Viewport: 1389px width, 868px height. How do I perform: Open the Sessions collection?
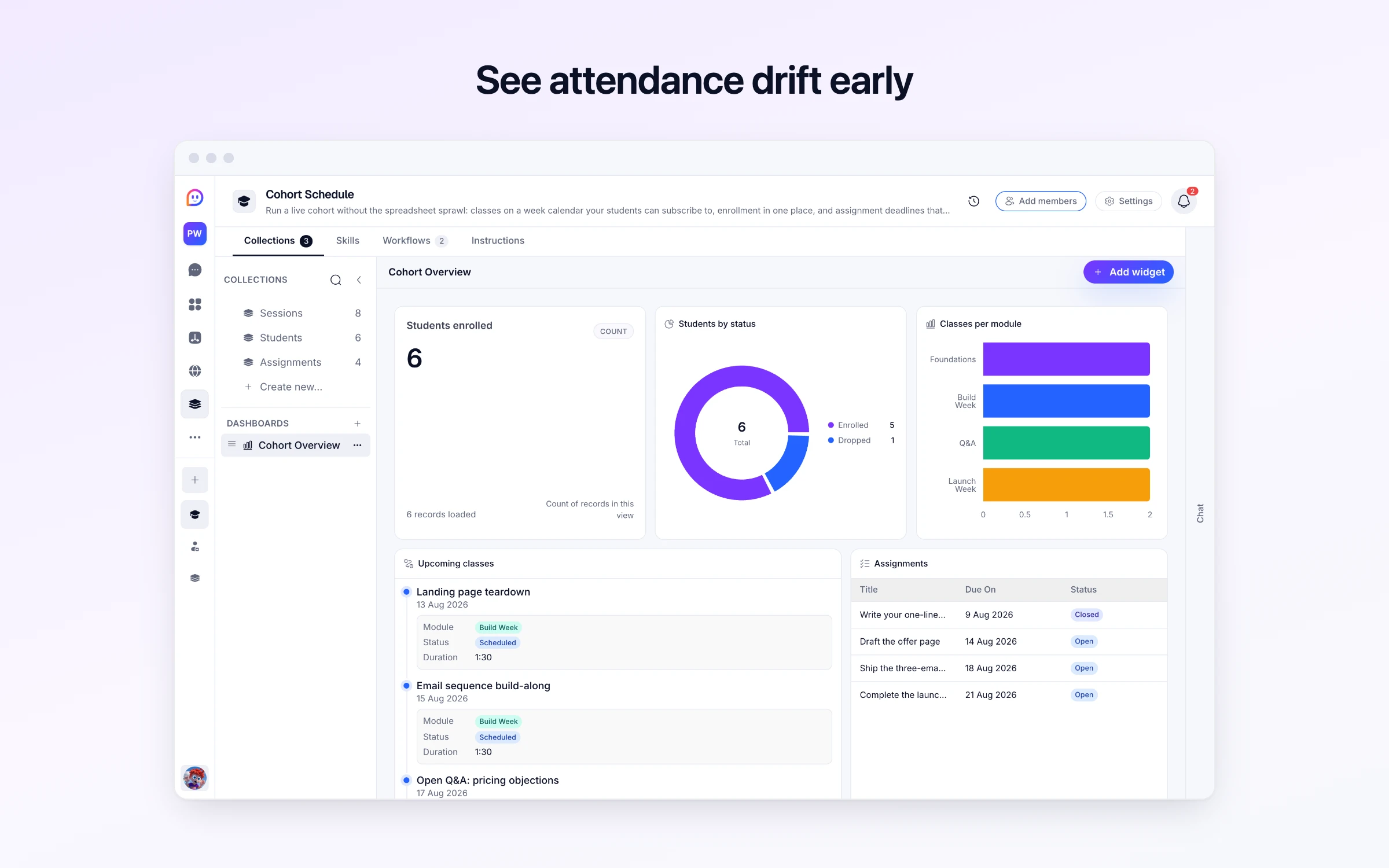click(296, 313)
